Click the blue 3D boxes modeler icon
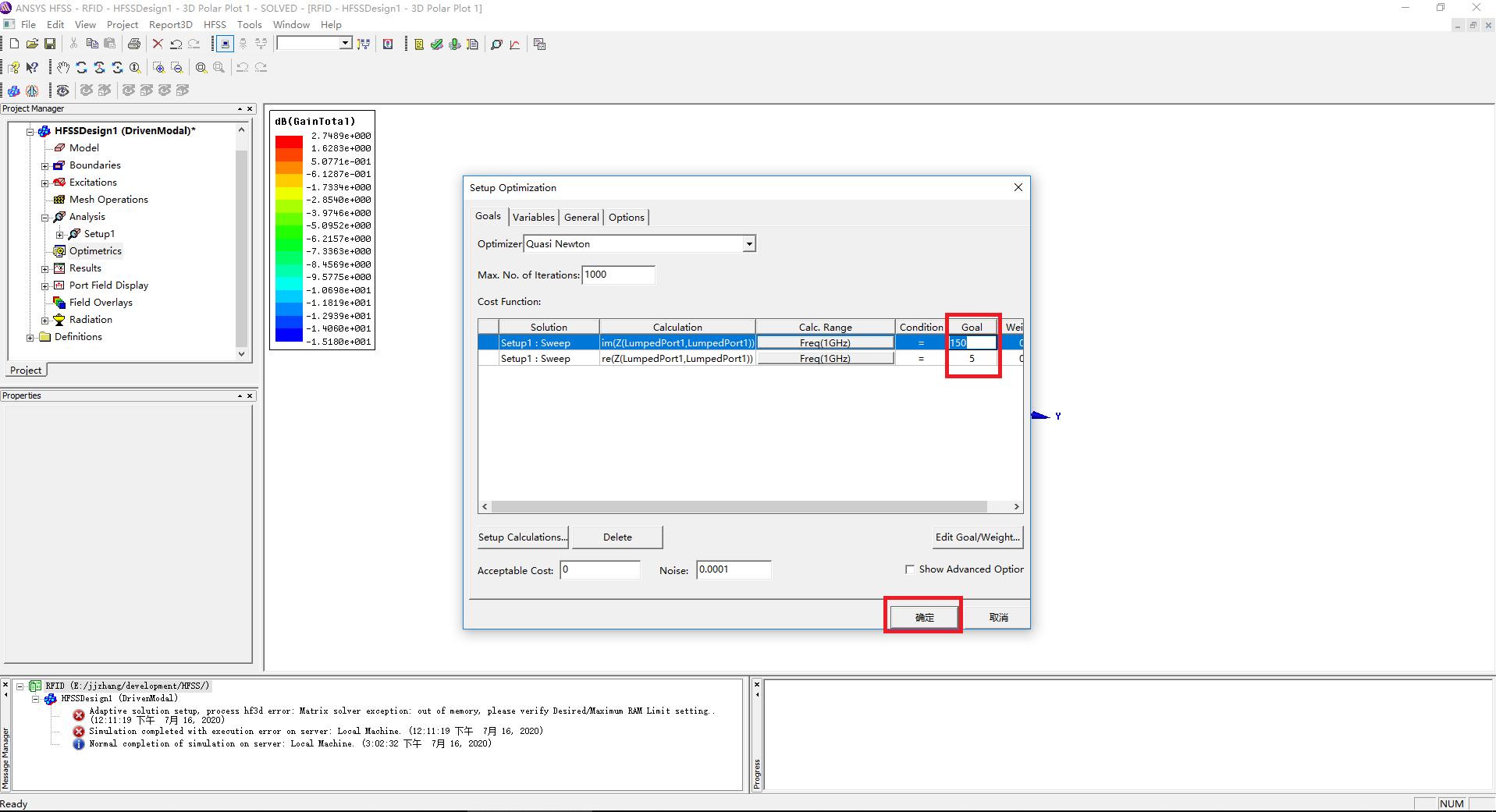This screenshot has width=1496, height=812. [14, 90]
